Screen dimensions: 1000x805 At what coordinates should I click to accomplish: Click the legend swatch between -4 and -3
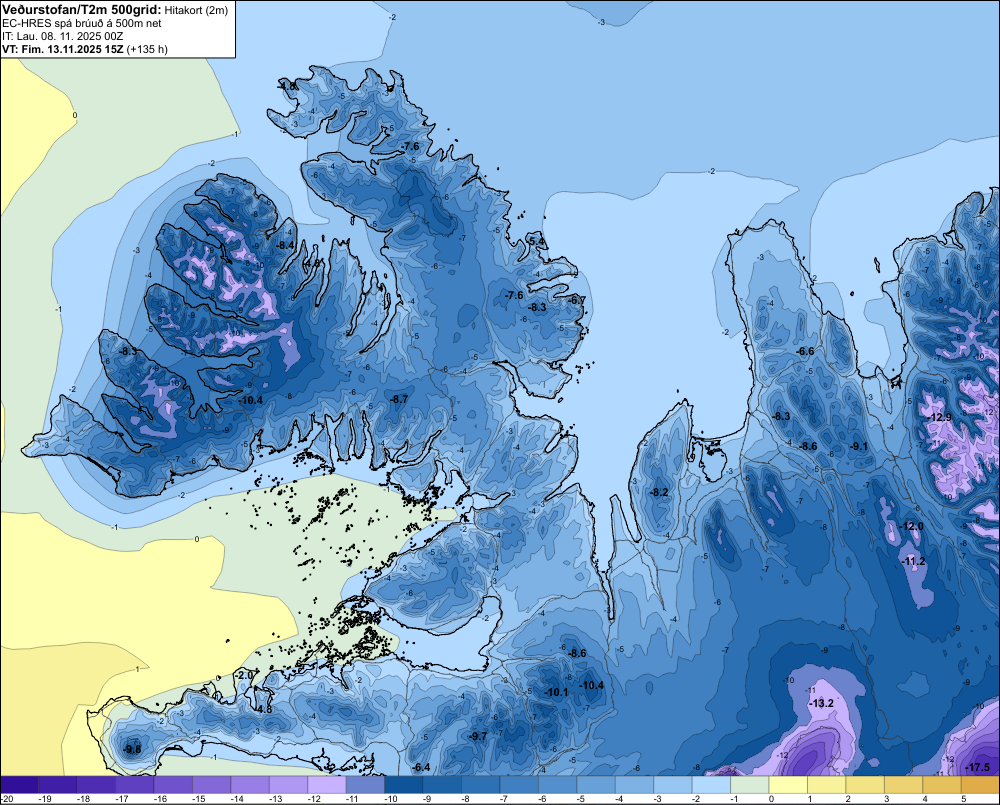point(635,785)
